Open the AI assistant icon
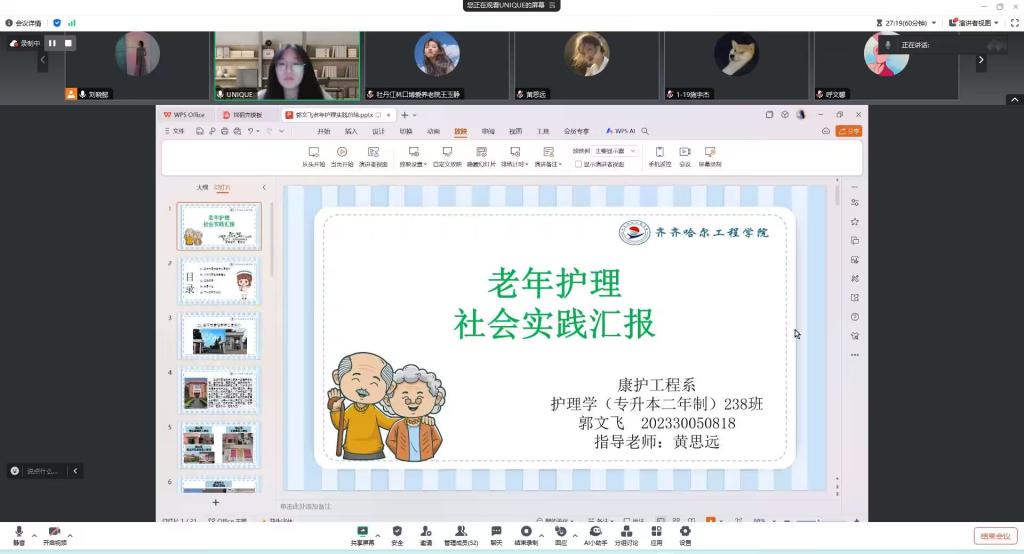Image resolution: width=1024 pixels, height=554 pixels. point(595,532)
